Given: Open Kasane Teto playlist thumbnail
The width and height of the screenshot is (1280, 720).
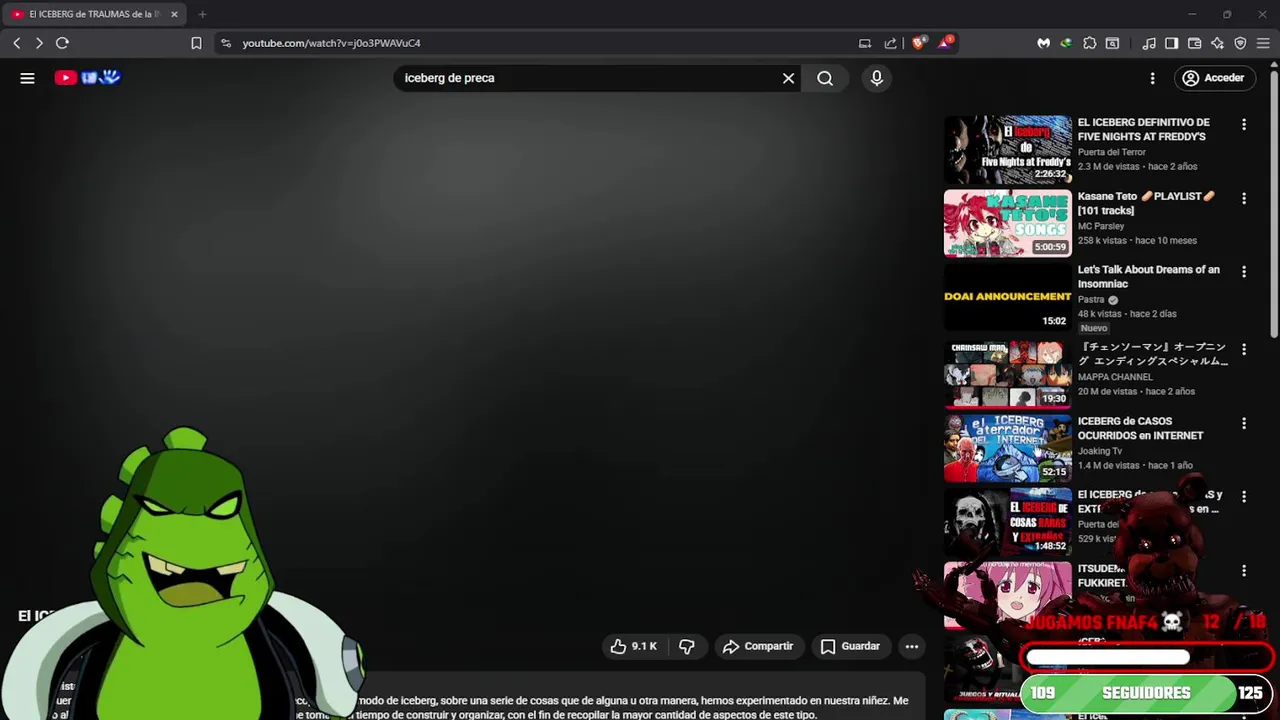Looking at the screenshot, I should (1008, 223).
